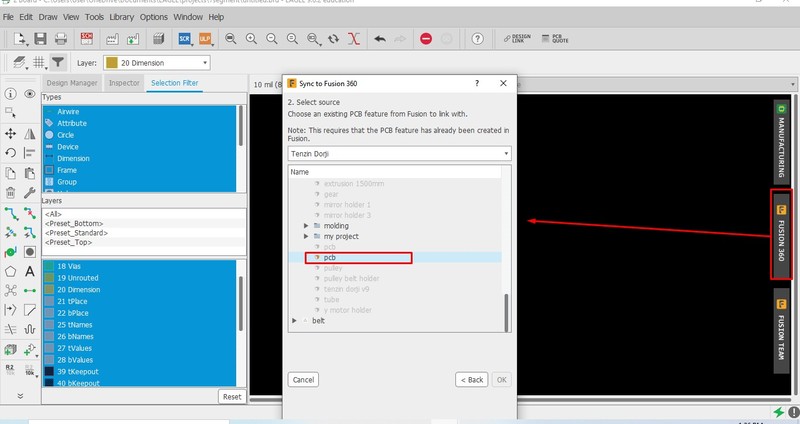Select the Move tool
The image size is (800, 424).
coord(10,134)
